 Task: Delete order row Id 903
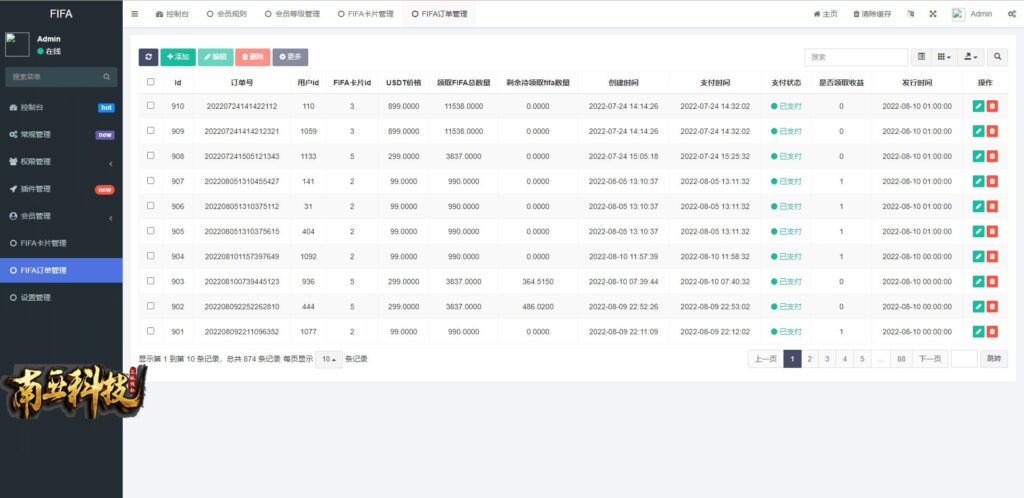[992, 281]
